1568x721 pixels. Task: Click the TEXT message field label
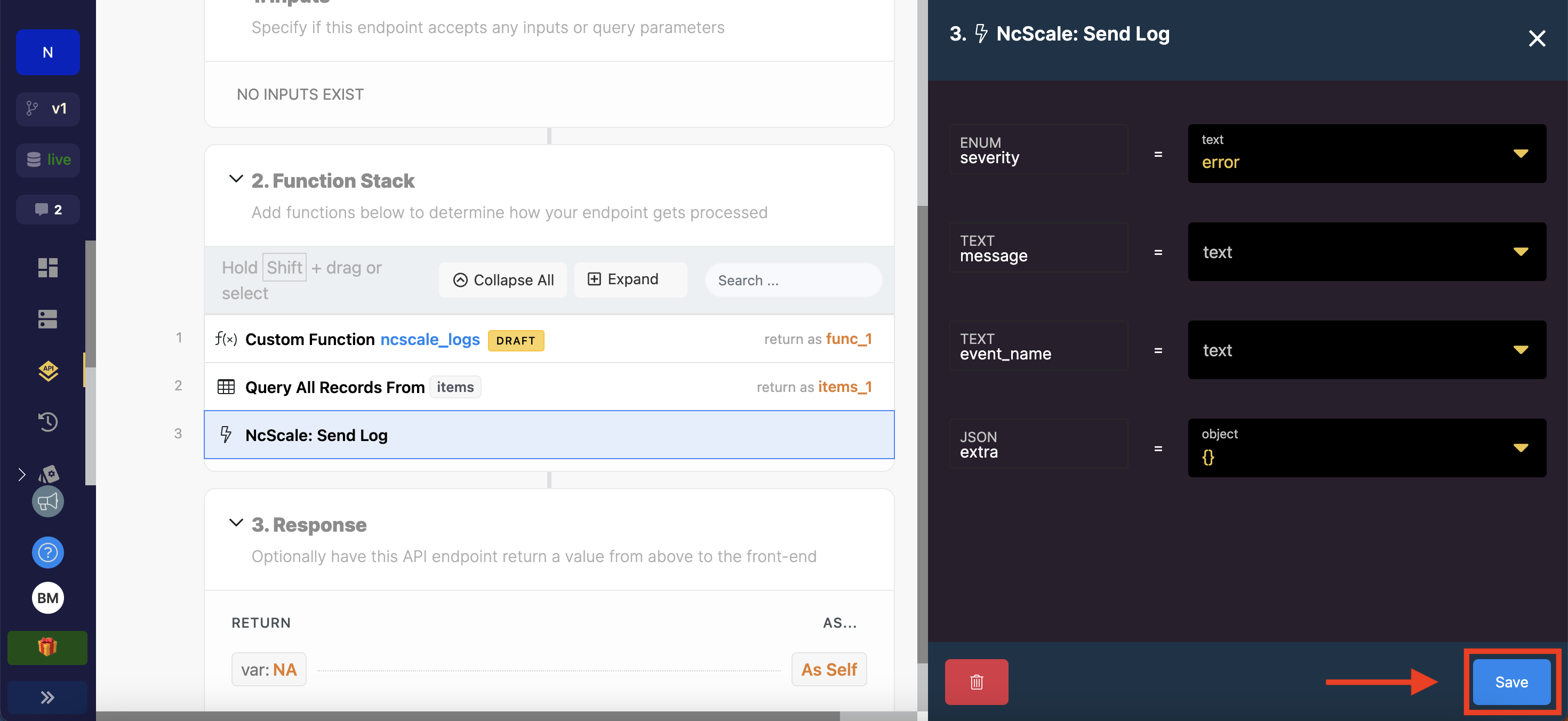coord(1038,247)
